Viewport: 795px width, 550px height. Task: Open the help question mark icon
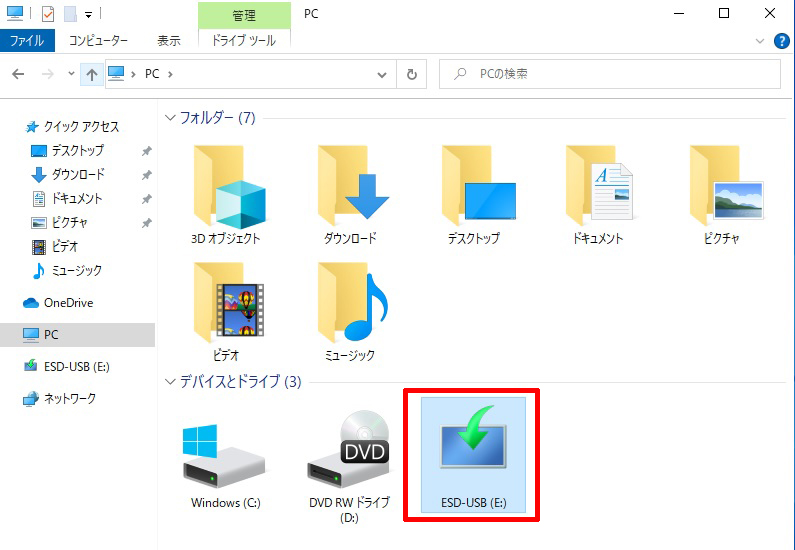782,41
